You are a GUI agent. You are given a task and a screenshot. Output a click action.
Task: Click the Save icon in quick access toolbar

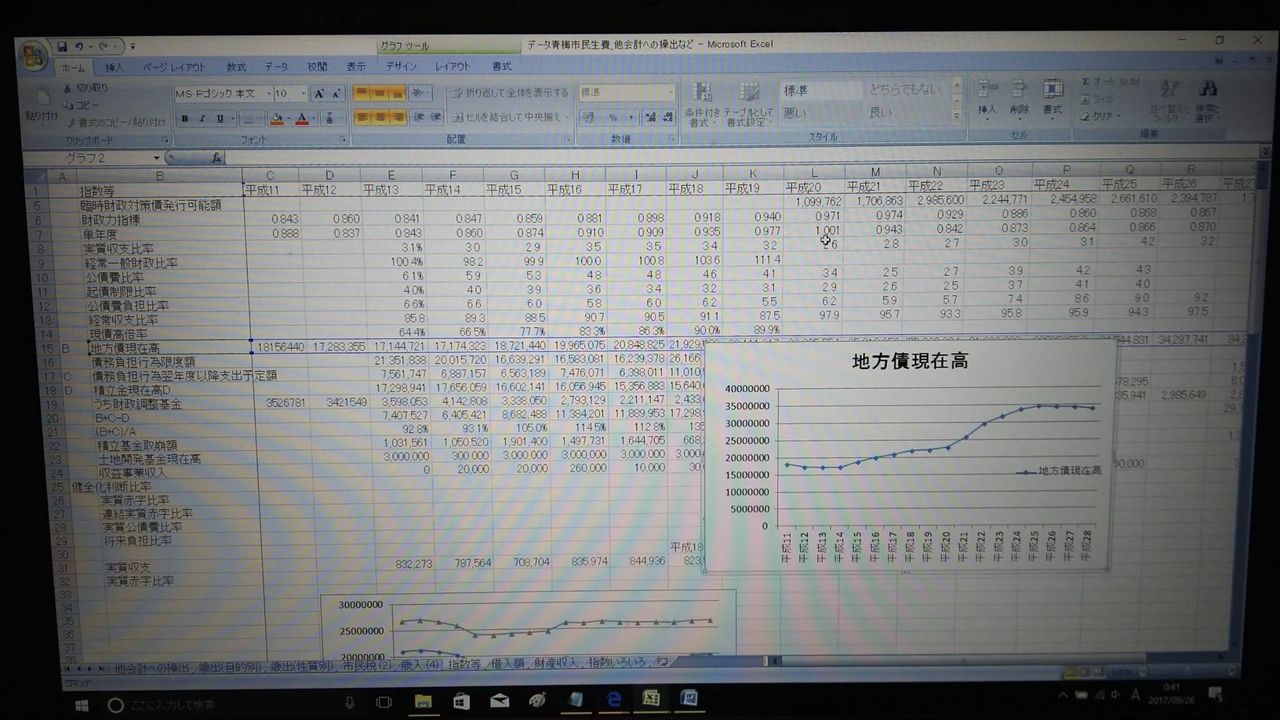pos(62,46)
